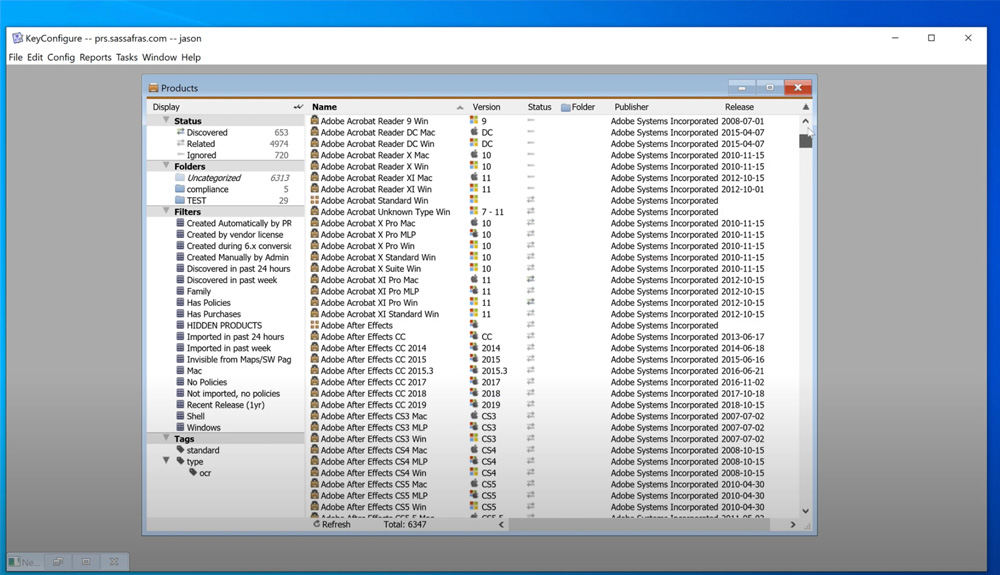1000x575 pixels.
Task: Sort by the Folder column header
Action: (x=578, y=107)
